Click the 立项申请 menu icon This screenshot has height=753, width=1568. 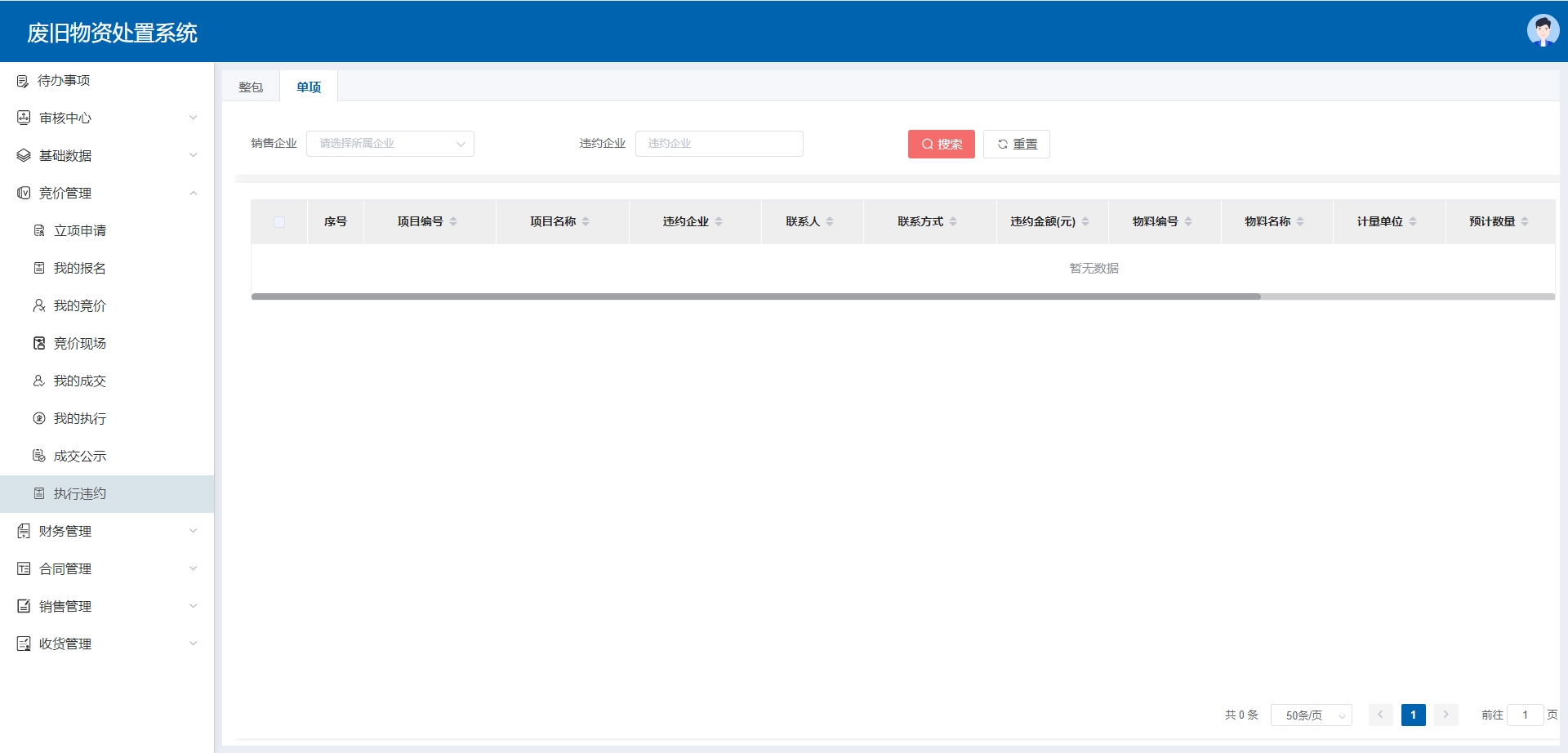[x=39, y=231]
